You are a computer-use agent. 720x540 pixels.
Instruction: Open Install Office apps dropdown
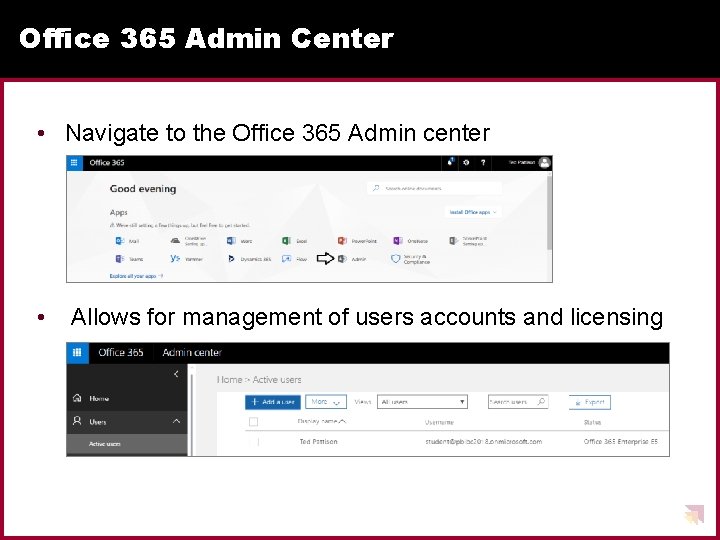472,212
